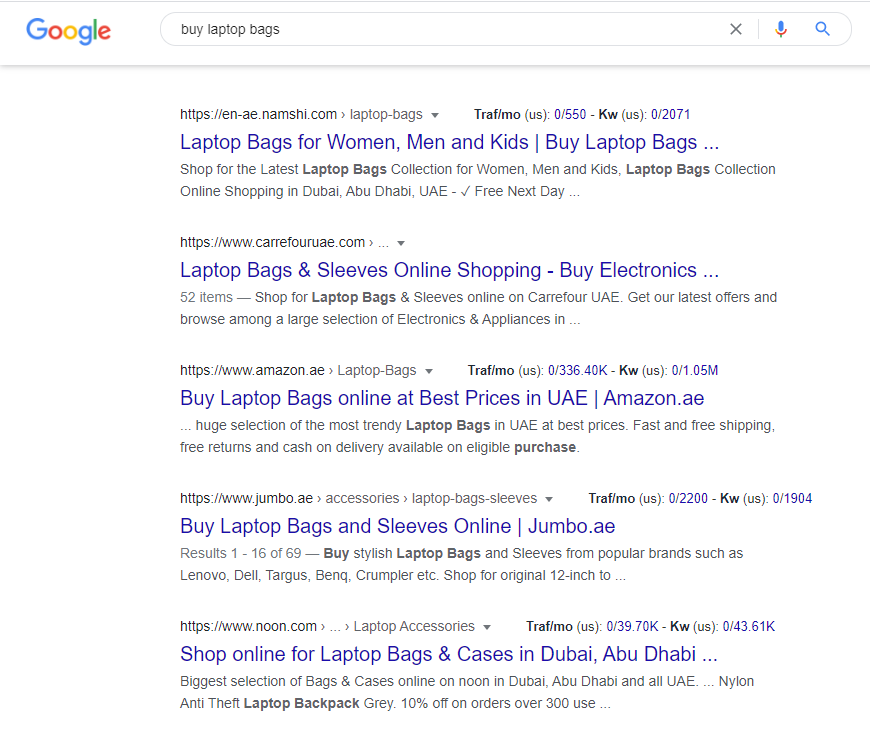Open Laptop Bags for Women, Men and Kids result
The width and height of the screenshot is (870, 735).
click(x=449, y=143)
